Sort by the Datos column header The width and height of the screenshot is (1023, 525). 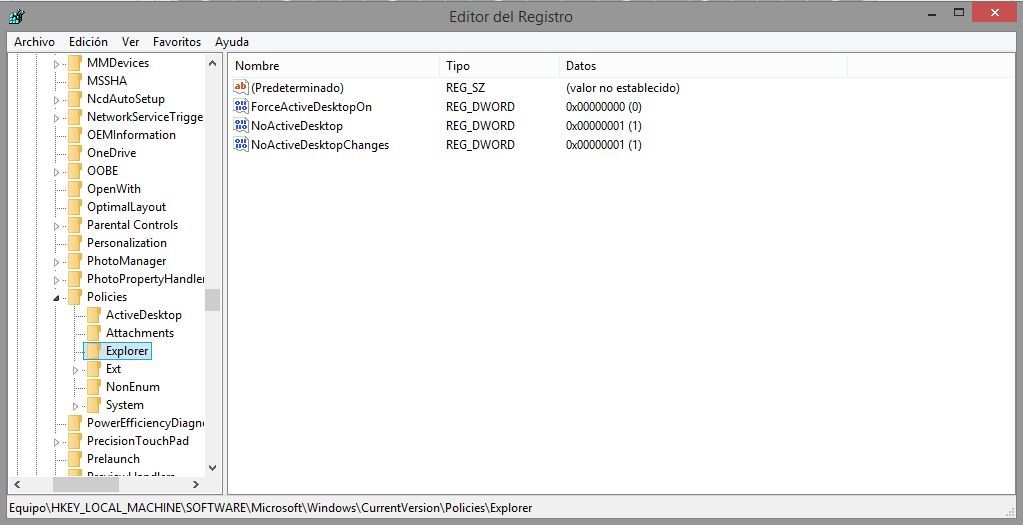tap(703, 66)
